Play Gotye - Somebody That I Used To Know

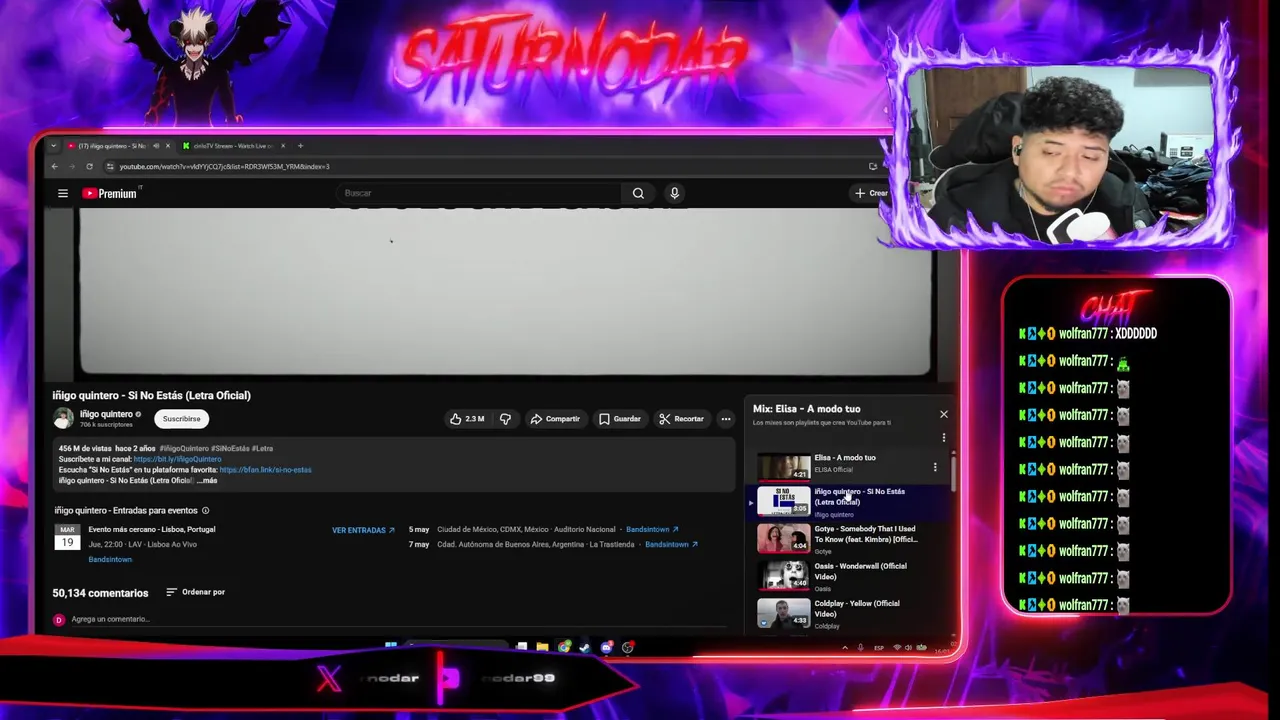(x=783, y=538)
